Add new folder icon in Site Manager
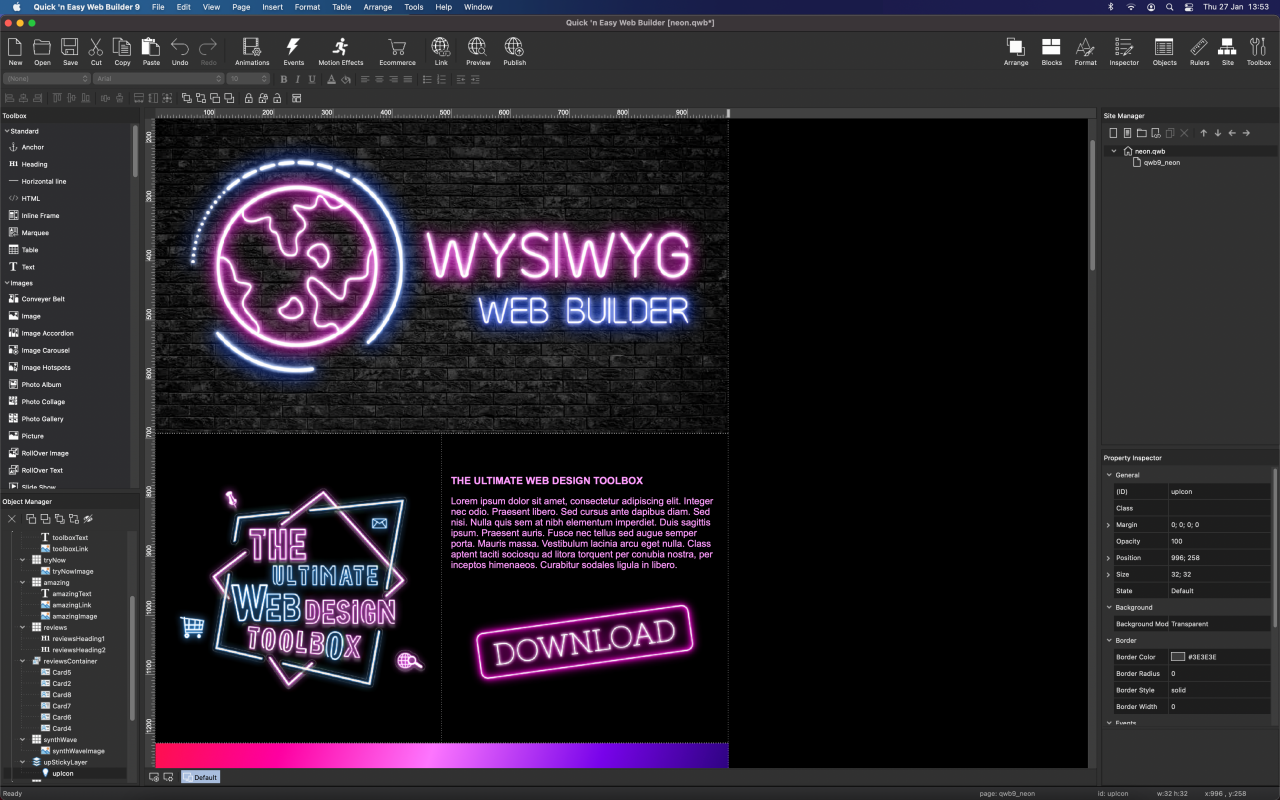Screen dimensions: 1280x800 [x=1142, y=133]
